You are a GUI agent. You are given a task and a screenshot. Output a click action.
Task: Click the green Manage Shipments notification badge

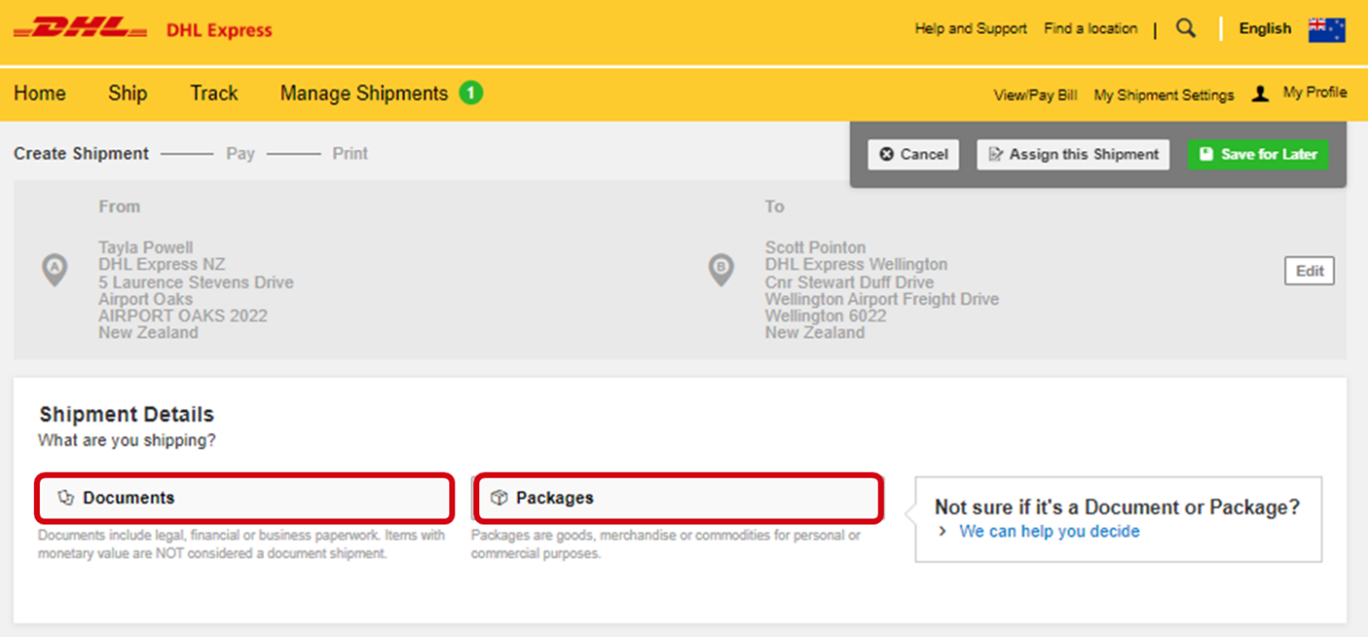(x=471, y=93)
